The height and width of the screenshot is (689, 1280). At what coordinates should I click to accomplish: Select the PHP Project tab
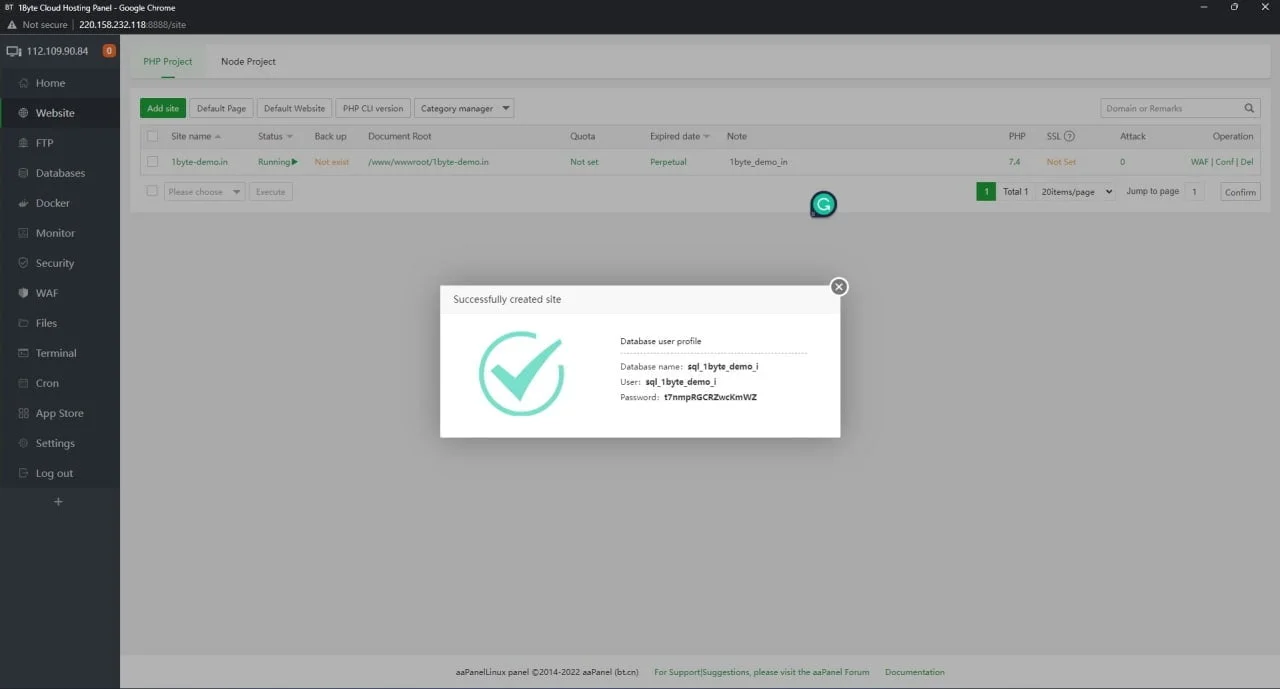pyautogui.click(x=167, y=61)
